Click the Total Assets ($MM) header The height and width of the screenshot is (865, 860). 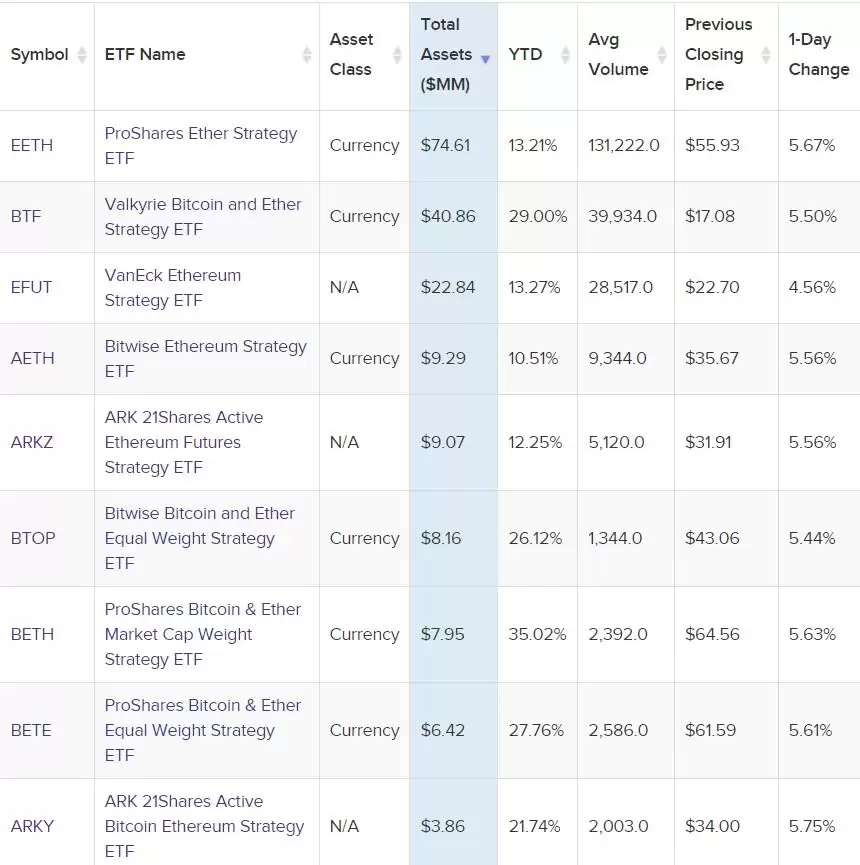(446, 55)
